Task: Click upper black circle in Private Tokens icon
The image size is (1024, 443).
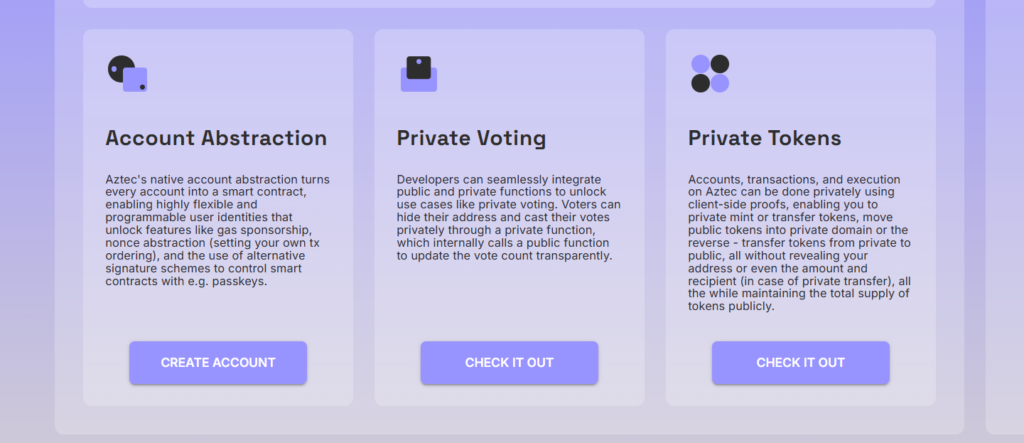Action: [x=720, y=64]
